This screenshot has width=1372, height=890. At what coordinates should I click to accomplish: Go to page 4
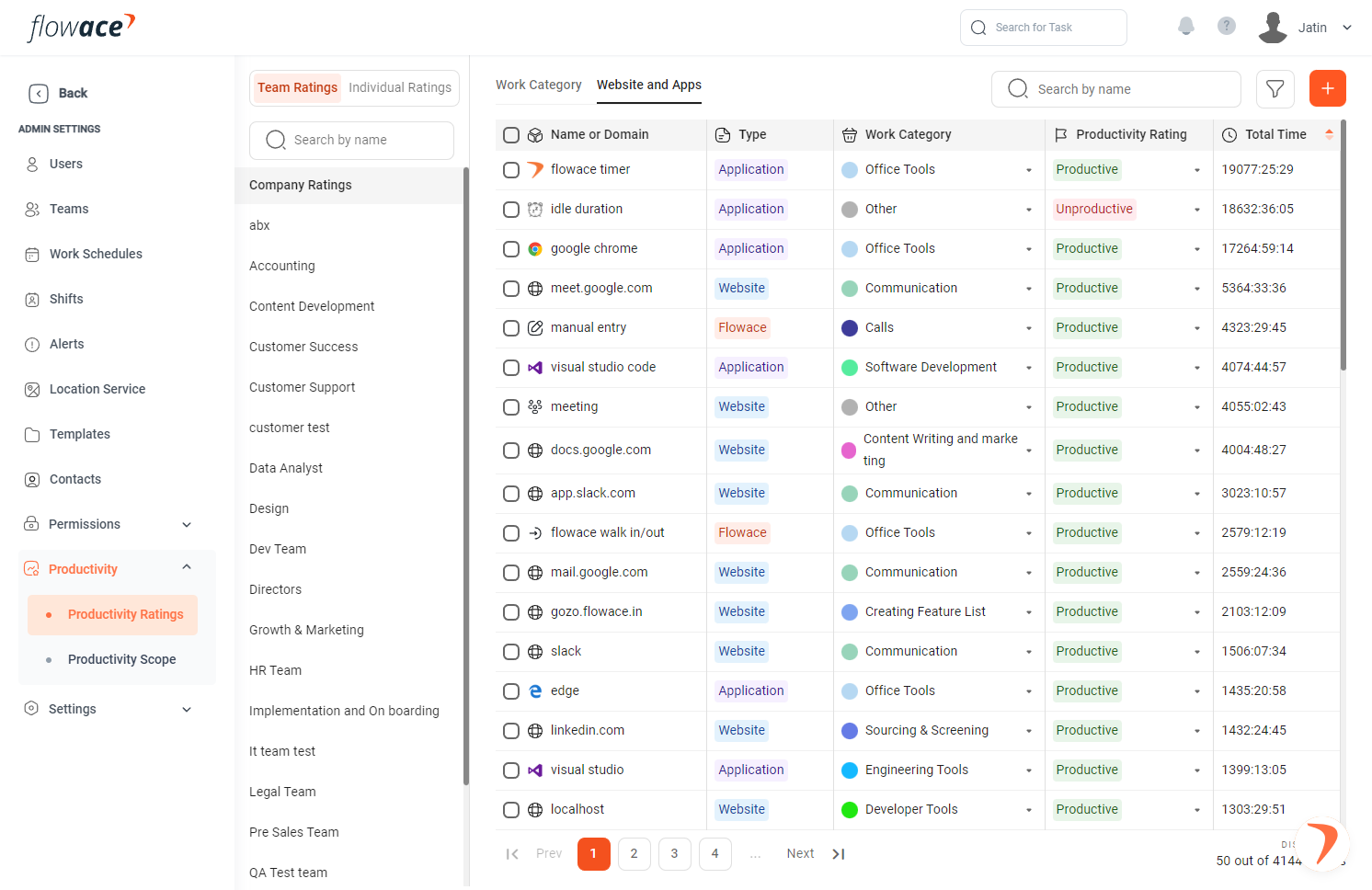pos(715,854)
